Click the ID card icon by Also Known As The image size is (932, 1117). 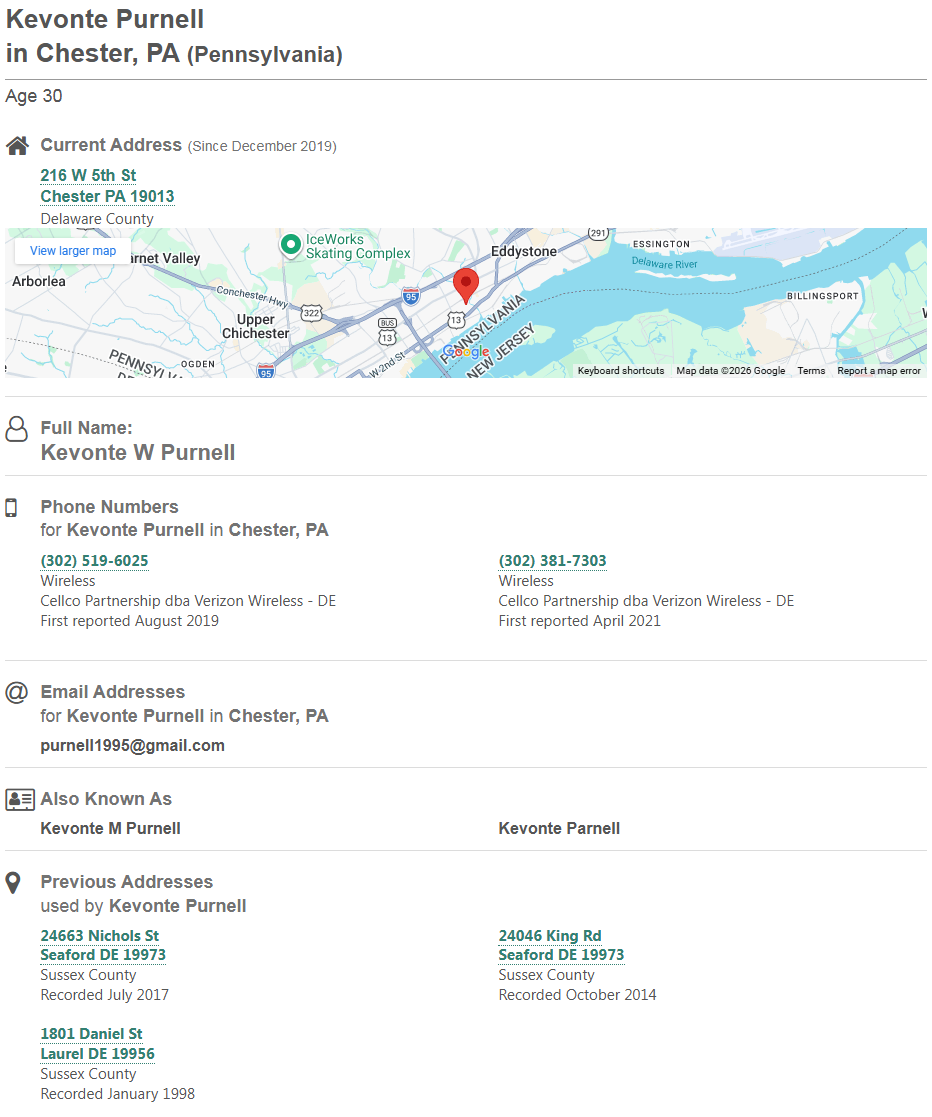[x=20, y=799]
